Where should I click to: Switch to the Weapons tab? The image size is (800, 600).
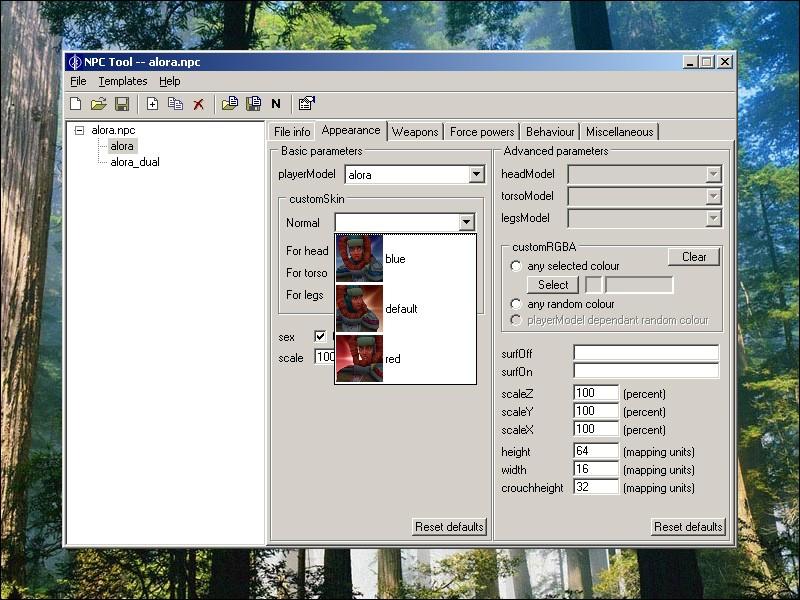(415, 132)
